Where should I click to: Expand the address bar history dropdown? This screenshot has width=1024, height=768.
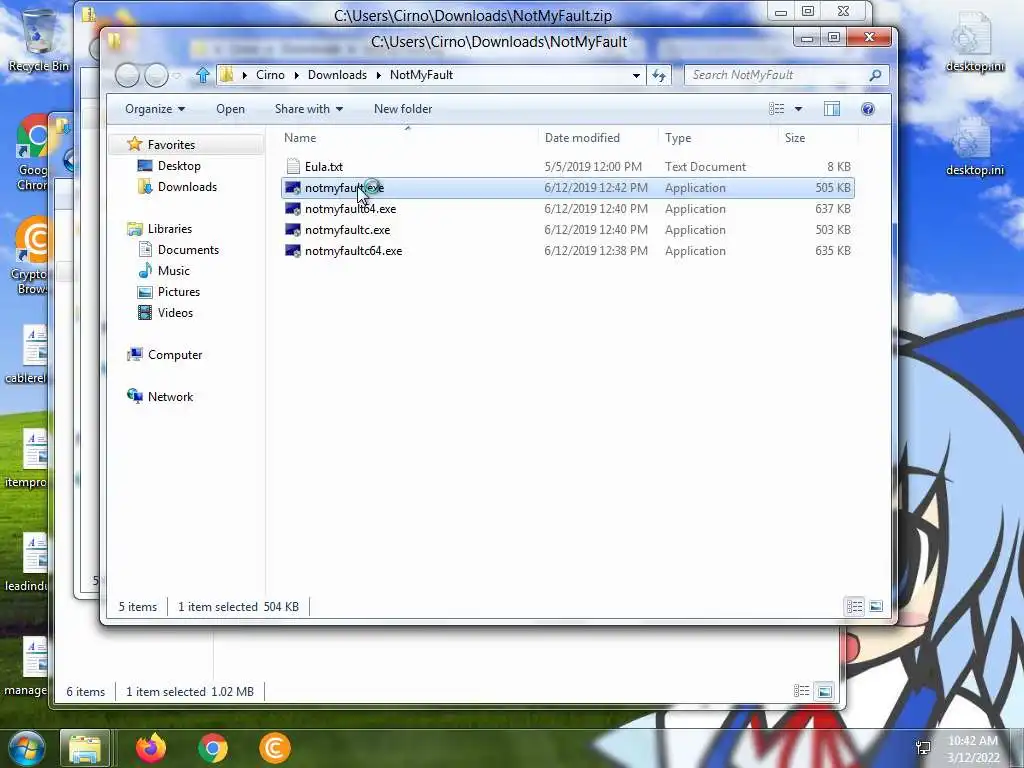tap(636, 75)
